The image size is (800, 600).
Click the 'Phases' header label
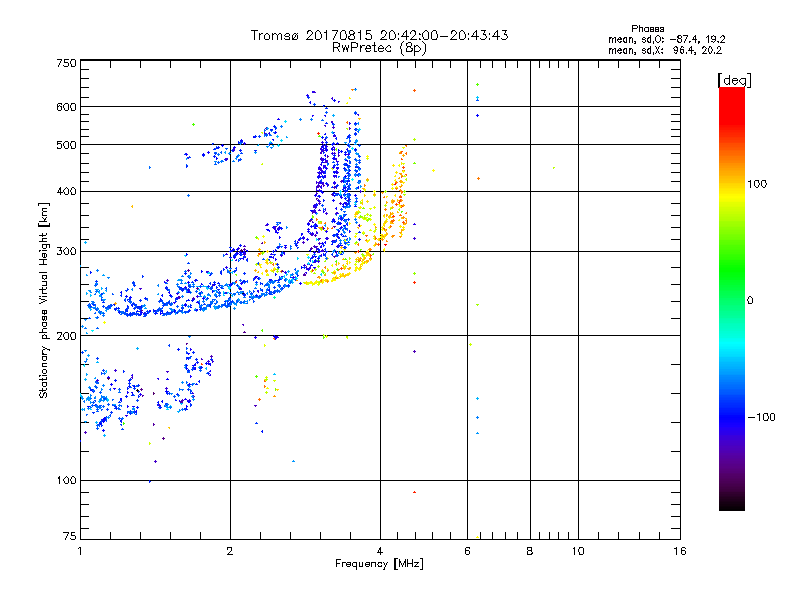tap(647, 29)
